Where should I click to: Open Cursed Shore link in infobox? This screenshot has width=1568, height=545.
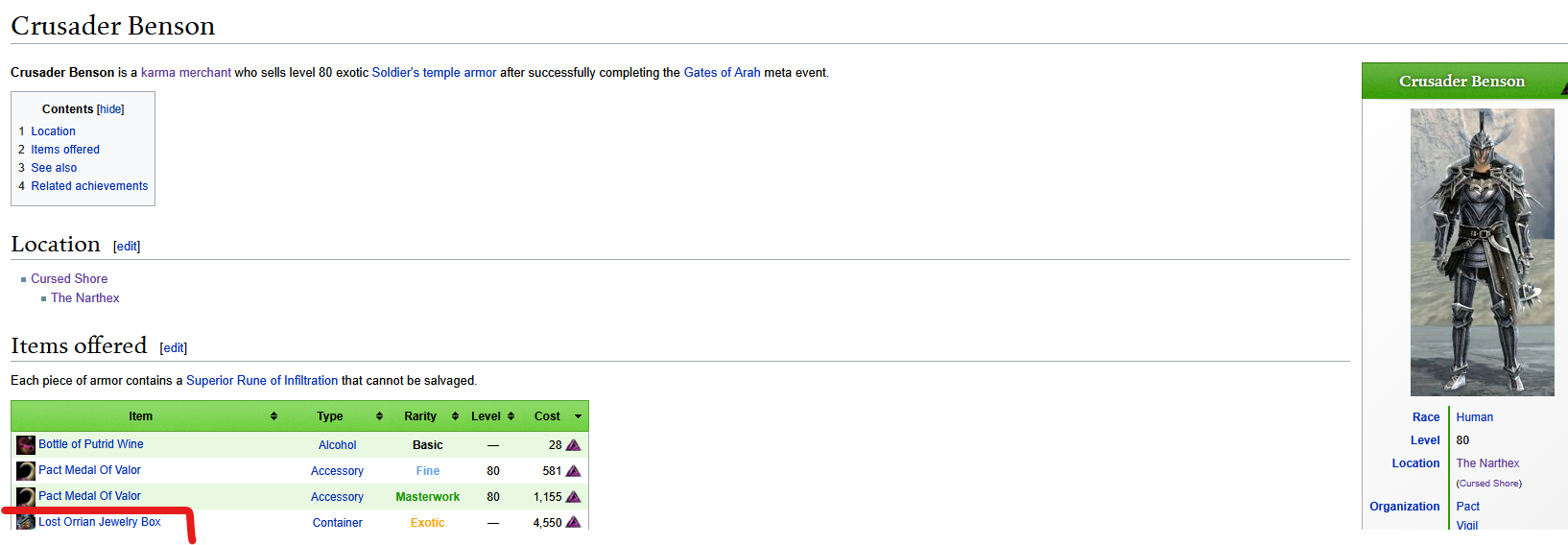tap(1489, 484)
